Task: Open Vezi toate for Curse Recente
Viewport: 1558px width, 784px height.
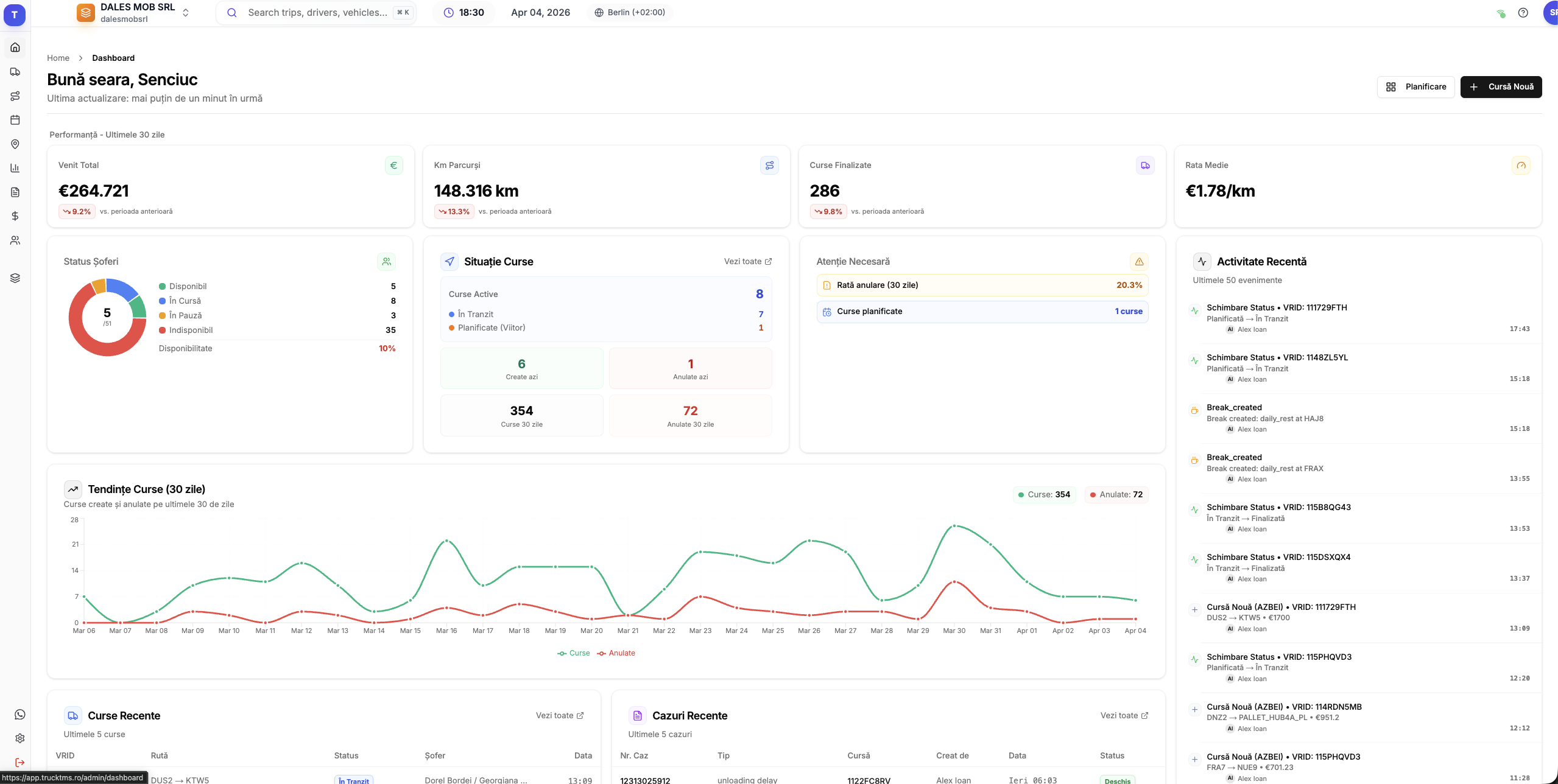Action: pos(559,715)
